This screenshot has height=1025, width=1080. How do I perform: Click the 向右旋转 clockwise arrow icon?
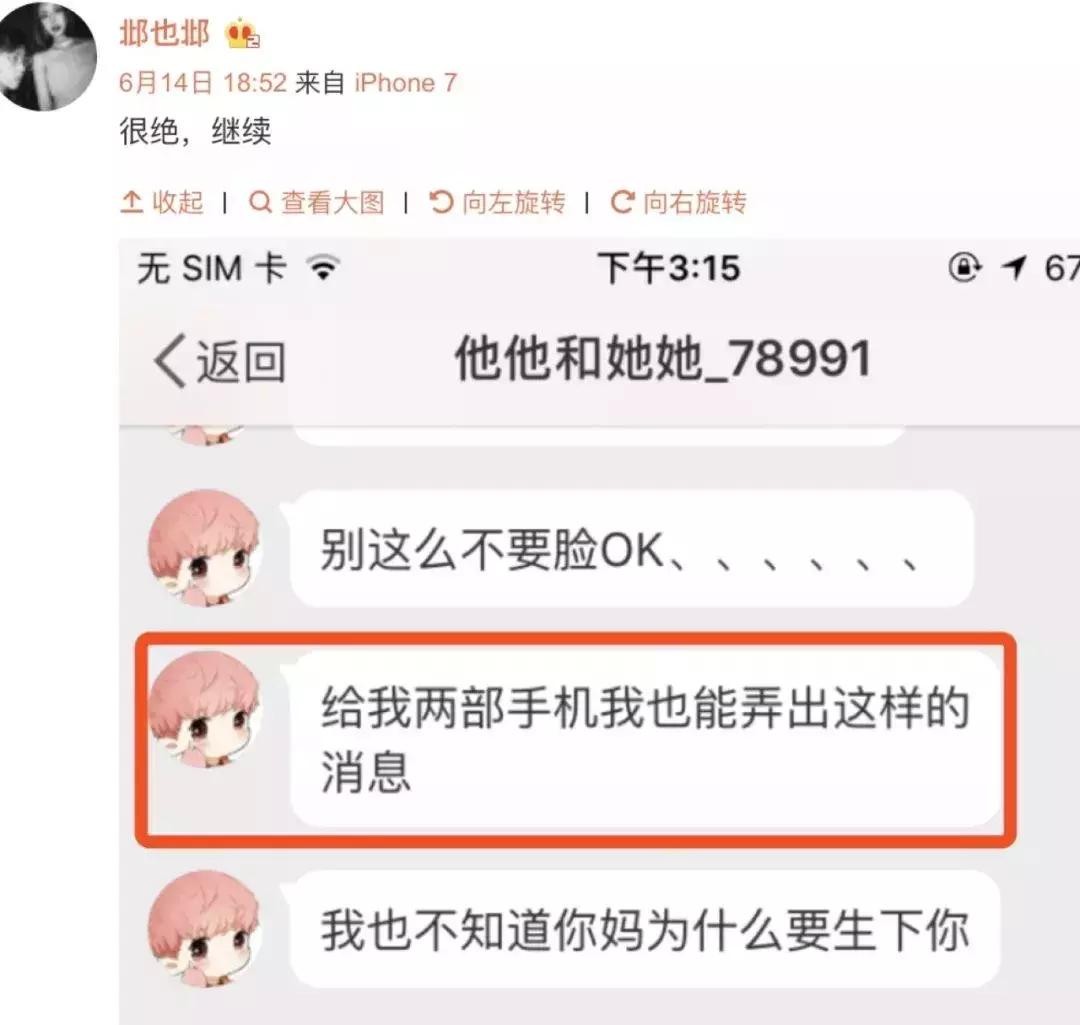pos(622,202)
